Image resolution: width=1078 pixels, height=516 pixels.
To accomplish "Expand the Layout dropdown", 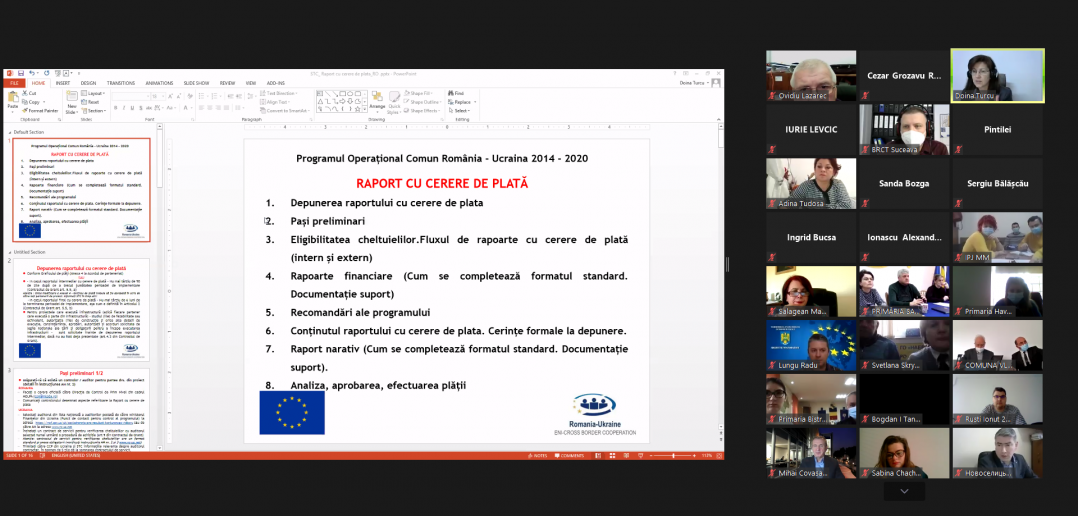I will pos(96,93).
